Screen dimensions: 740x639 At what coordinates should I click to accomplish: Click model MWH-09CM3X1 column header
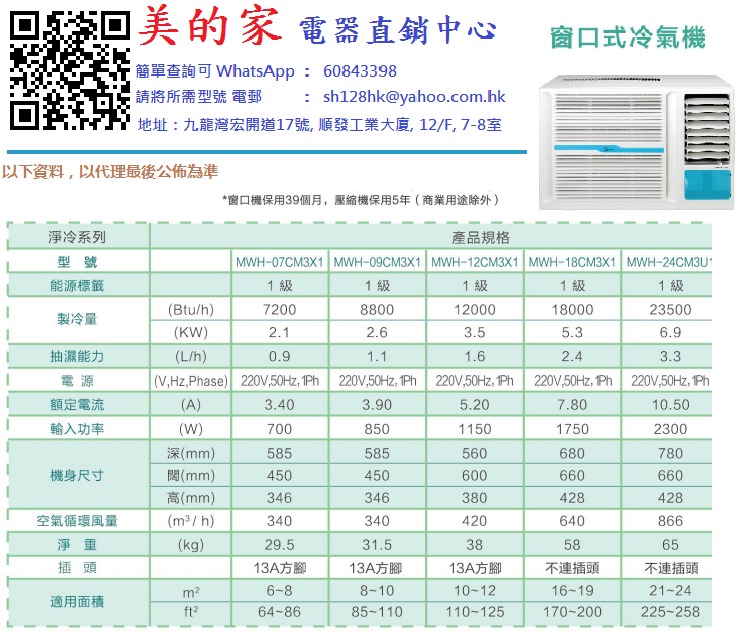pos(377,262)
